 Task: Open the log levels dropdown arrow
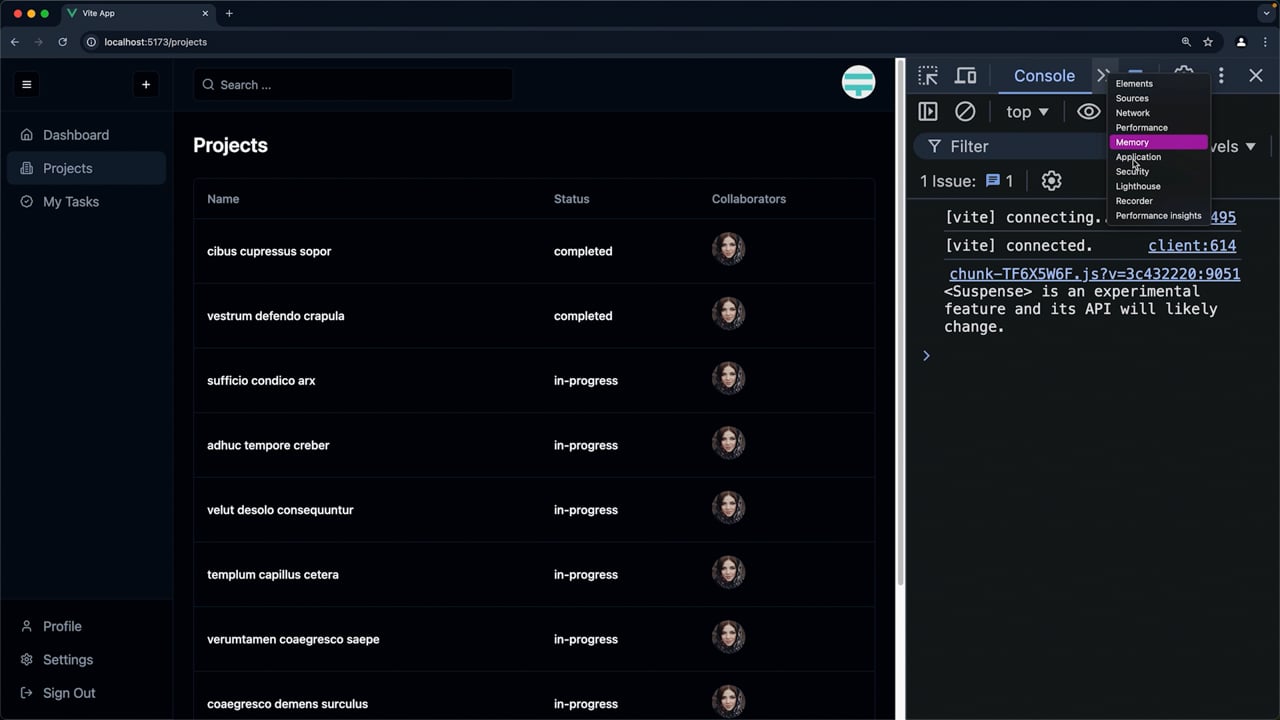[1250, 147]
